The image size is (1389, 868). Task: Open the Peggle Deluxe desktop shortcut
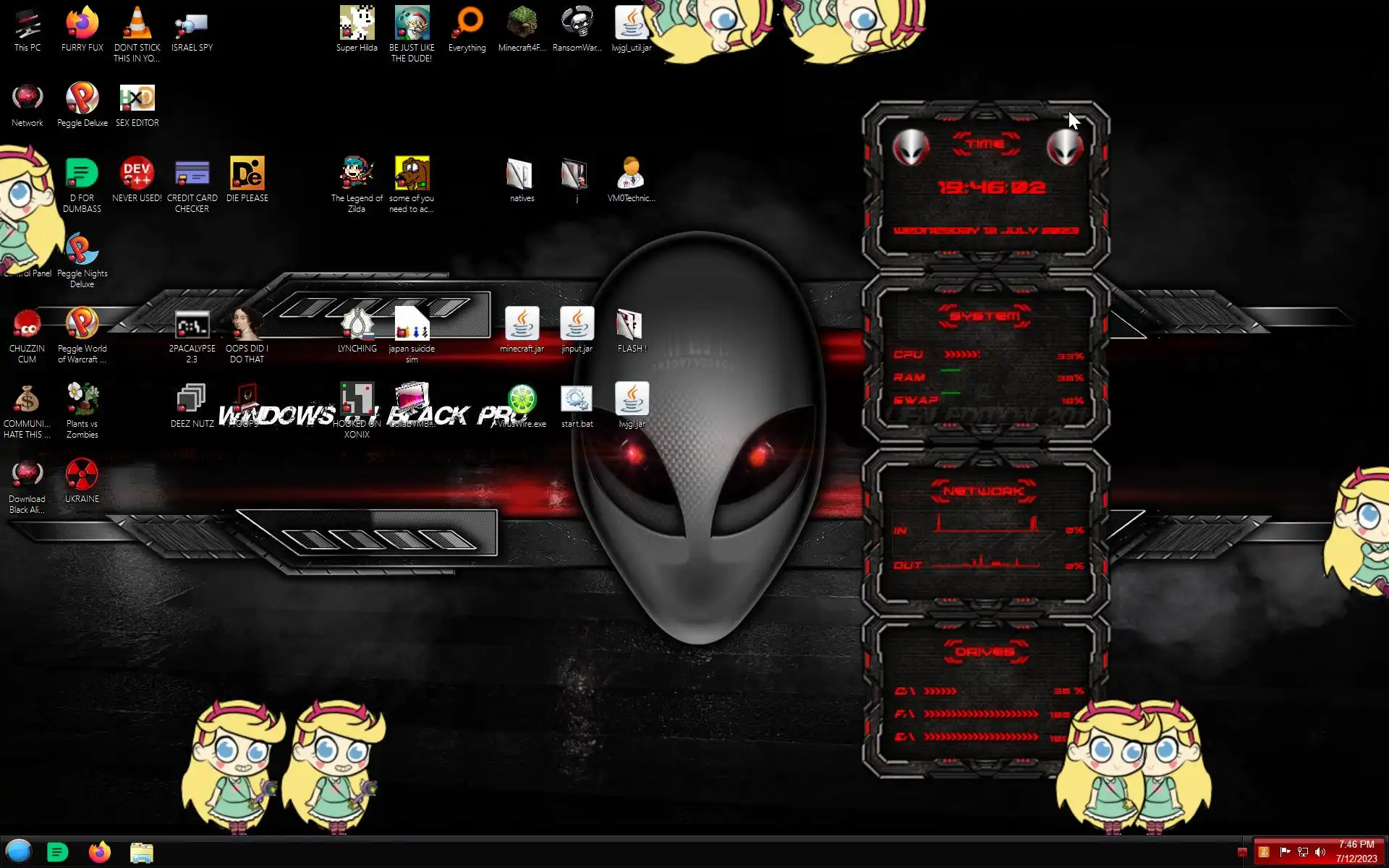point(82,99)
